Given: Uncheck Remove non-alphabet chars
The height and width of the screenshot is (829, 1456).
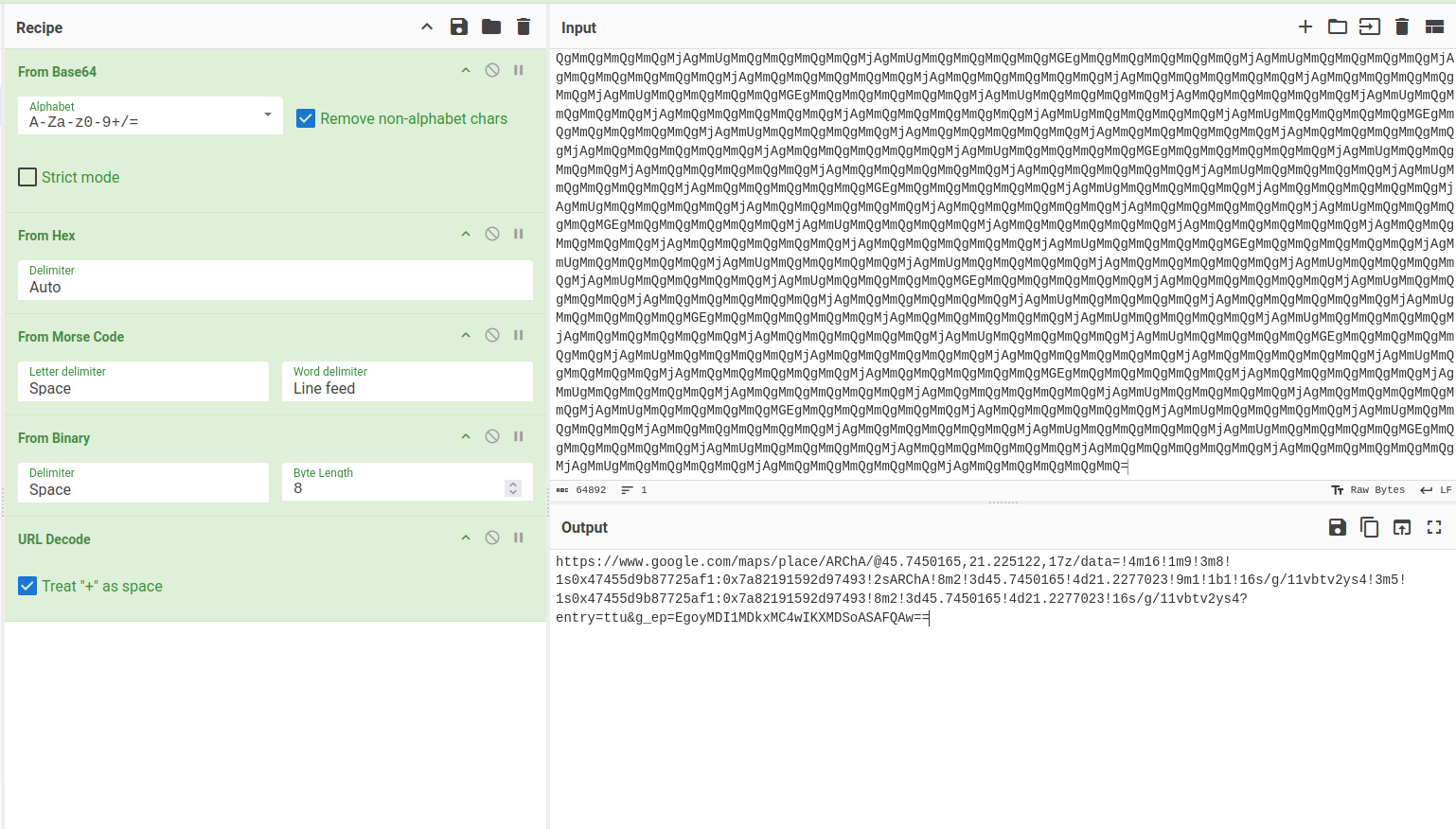Looking at the screenshot, I should pyautogui.click(x=306, y=118).
